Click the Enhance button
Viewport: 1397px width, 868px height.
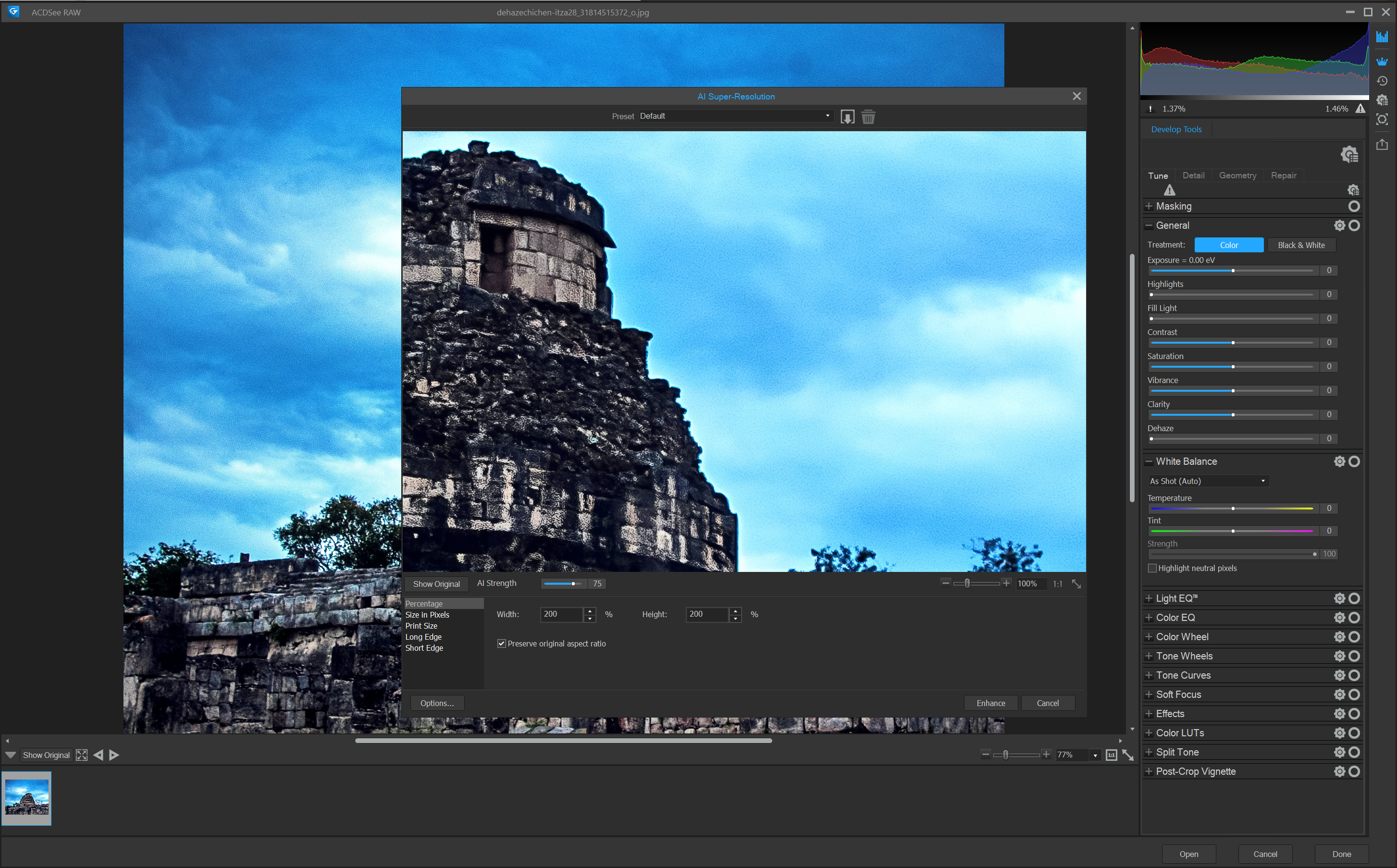pyautogui.click(x=990, y=703)
